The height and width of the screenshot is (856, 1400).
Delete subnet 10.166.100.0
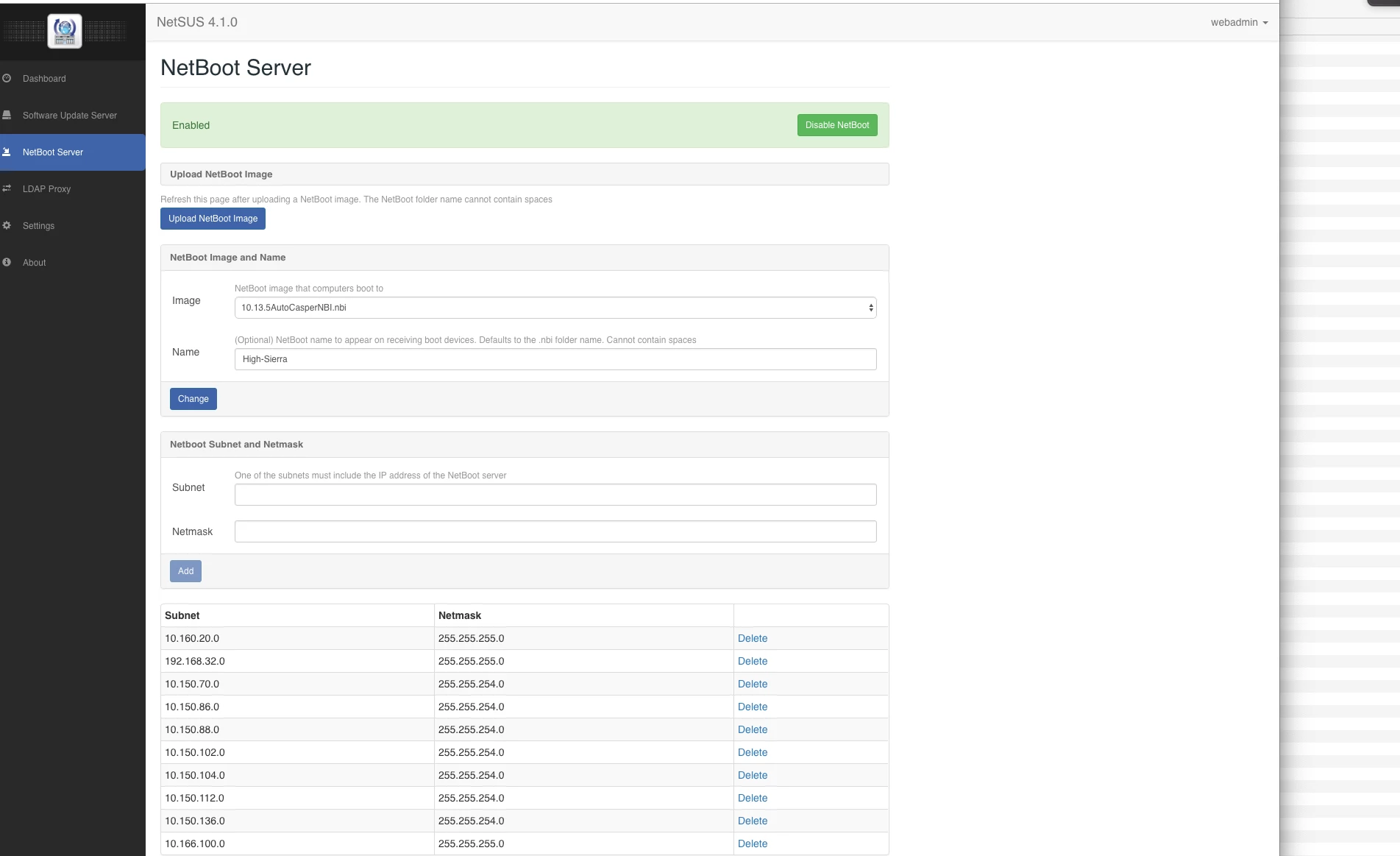[753, 843]
